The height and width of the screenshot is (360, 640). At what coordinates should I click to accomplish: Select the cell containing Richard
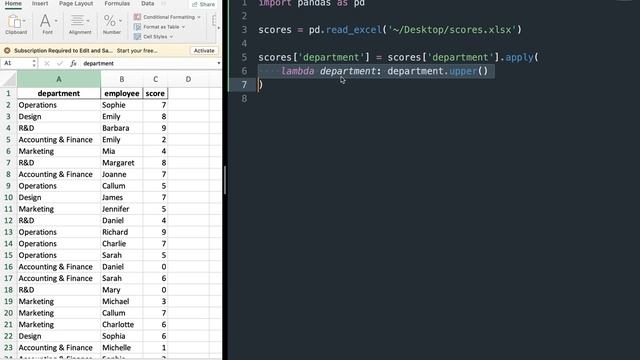[122, 232]
